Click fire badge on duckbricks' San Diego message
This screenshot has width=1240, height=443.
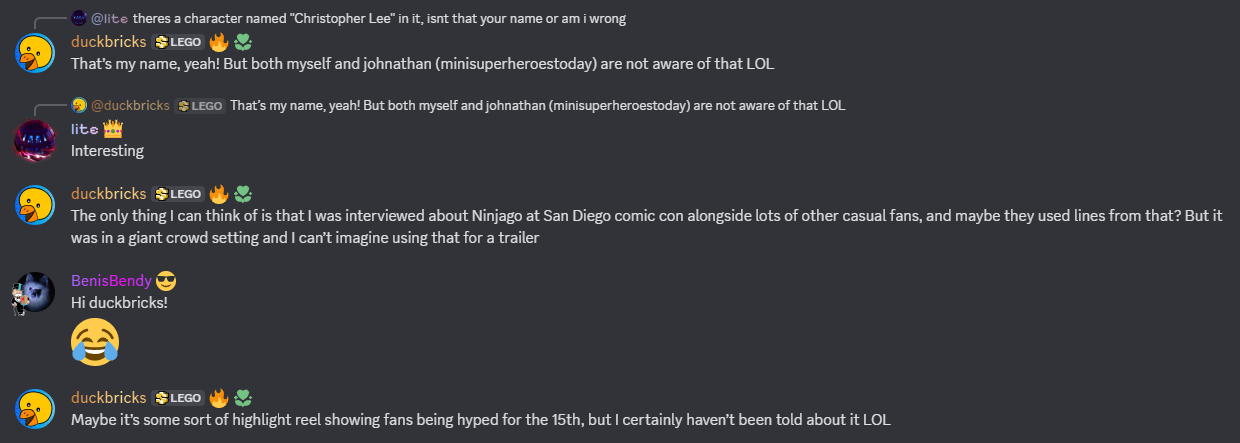point(219,194)
